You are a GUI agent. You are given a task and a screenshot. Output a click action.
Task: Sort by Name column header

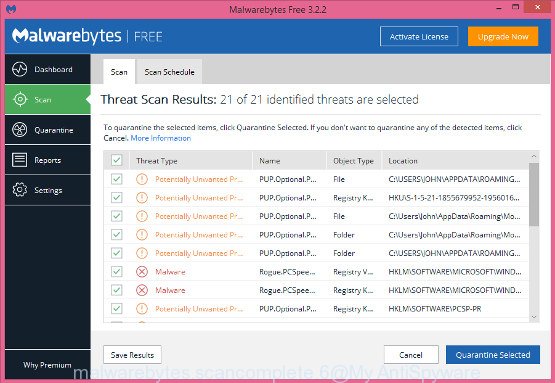(x=289, y=161)
